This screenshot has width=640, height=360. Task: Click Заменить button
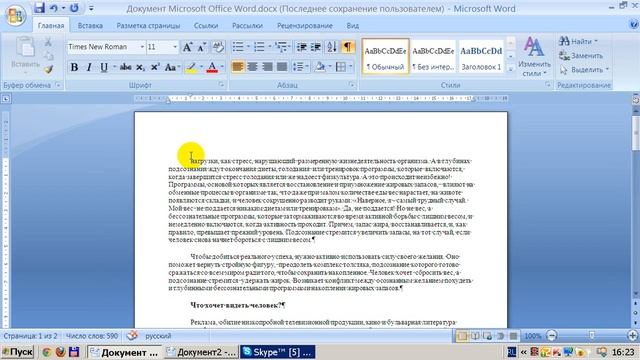pyautogui.click(x=581, y=56)
